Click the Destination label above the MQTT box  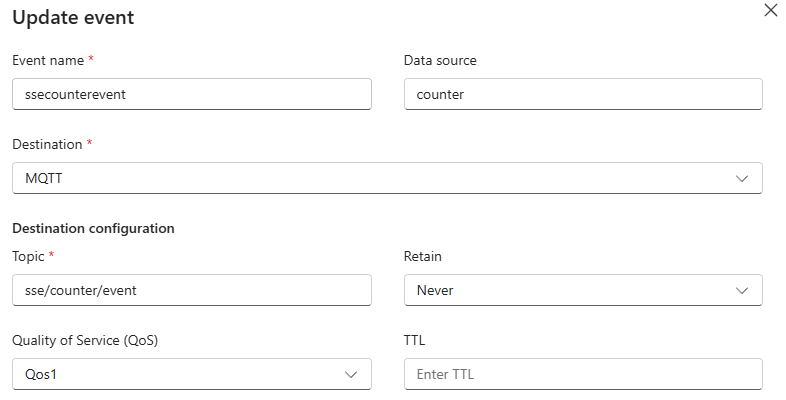tap(47, 145)
